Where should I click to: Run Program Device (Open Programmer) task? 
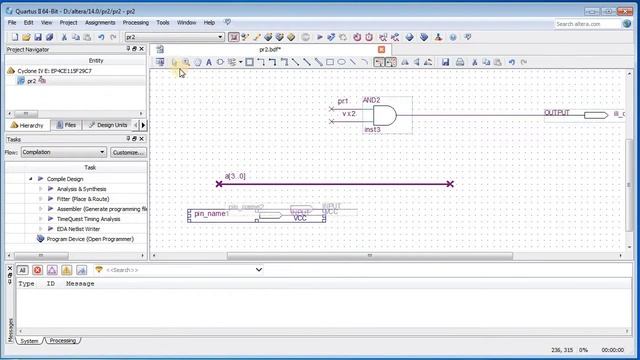pyautogui.click(x=90, y=239)
